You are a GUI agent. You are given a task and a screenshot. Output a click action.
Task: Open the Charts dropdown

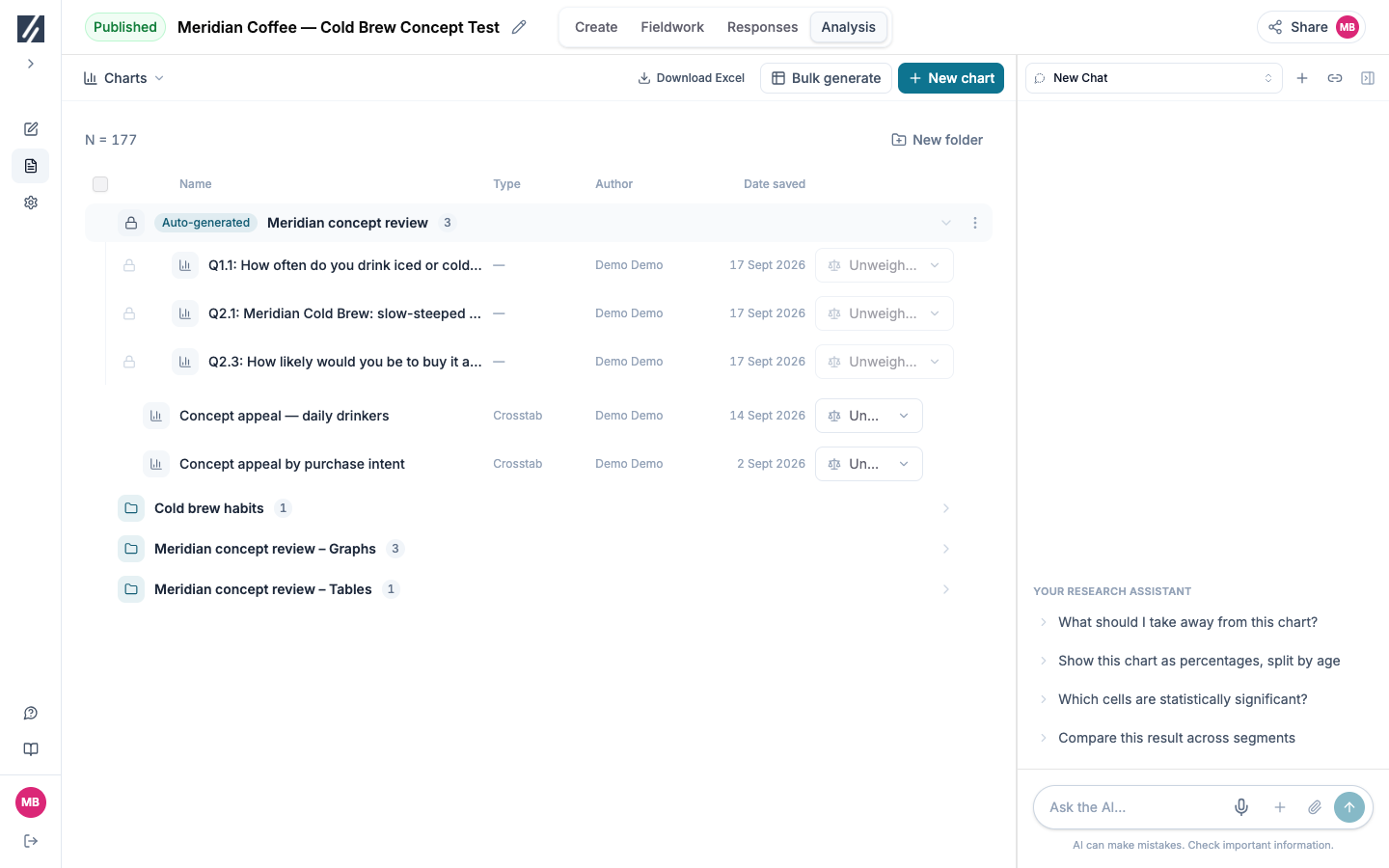pyautogui.click(x=123, y=78)
